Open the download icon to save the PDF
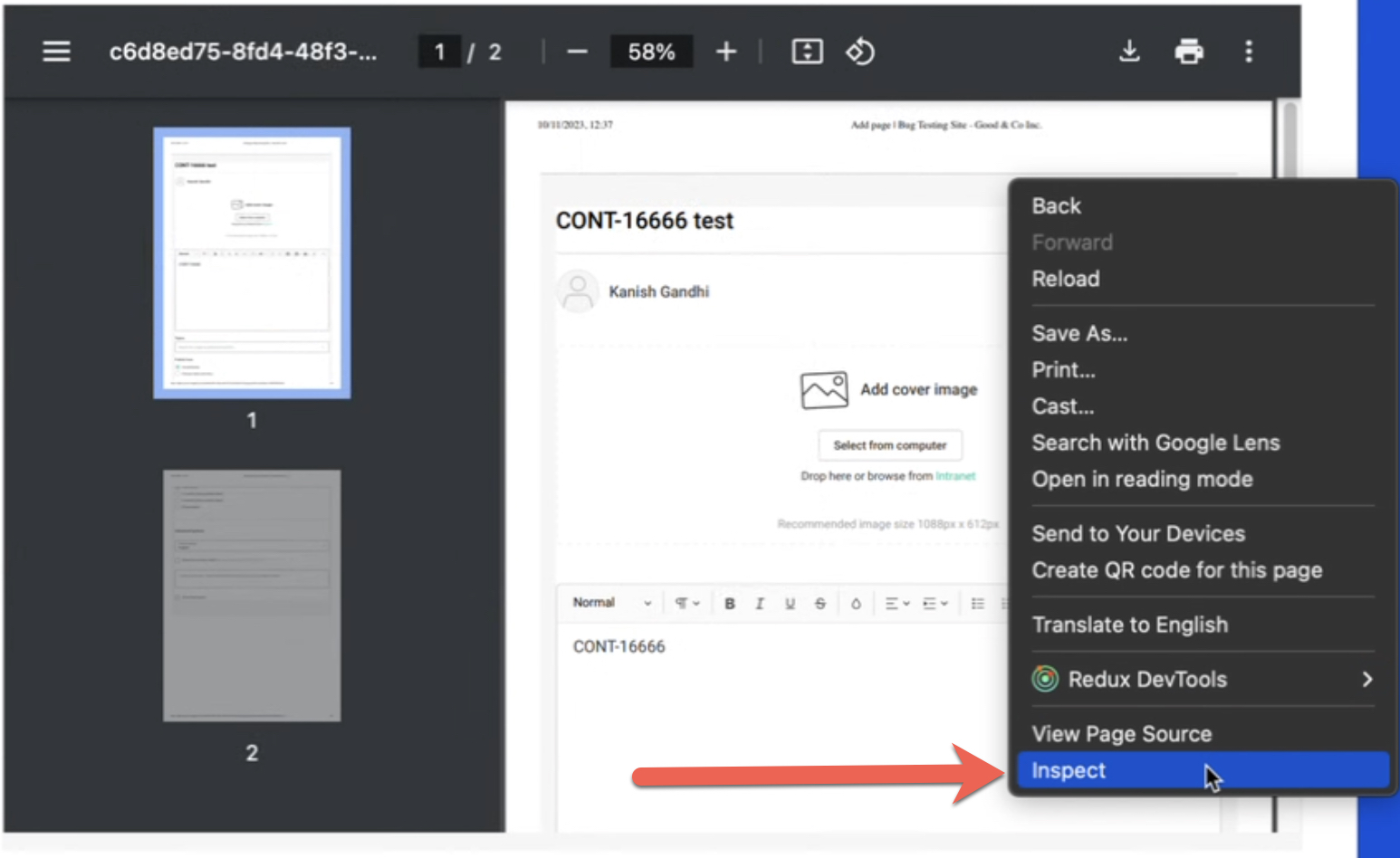The width and height of the screenshot is (1400, 858). (1129, 52)
